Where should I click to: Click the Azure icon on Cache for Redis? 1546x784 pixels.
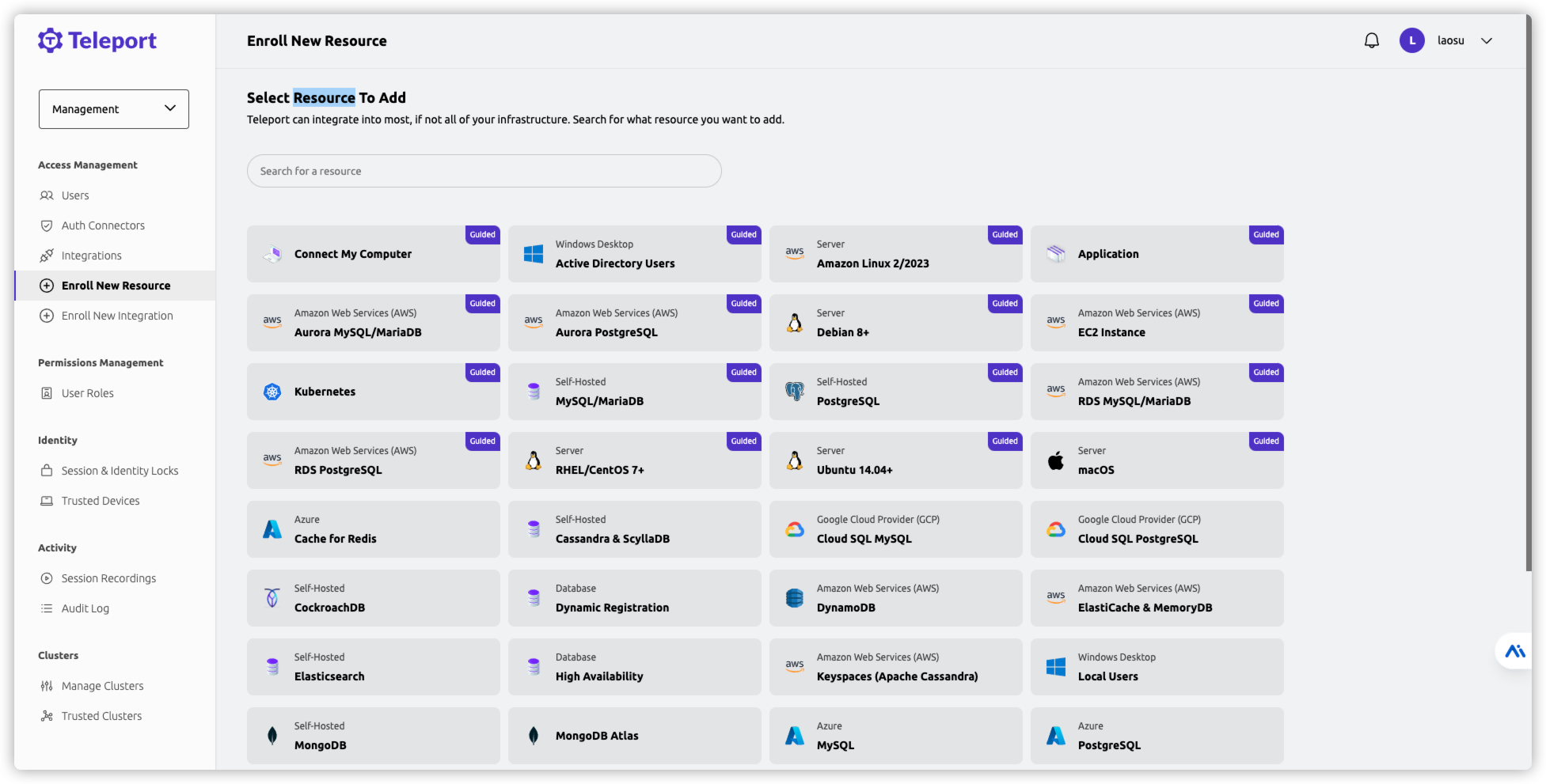pos(272,529)
